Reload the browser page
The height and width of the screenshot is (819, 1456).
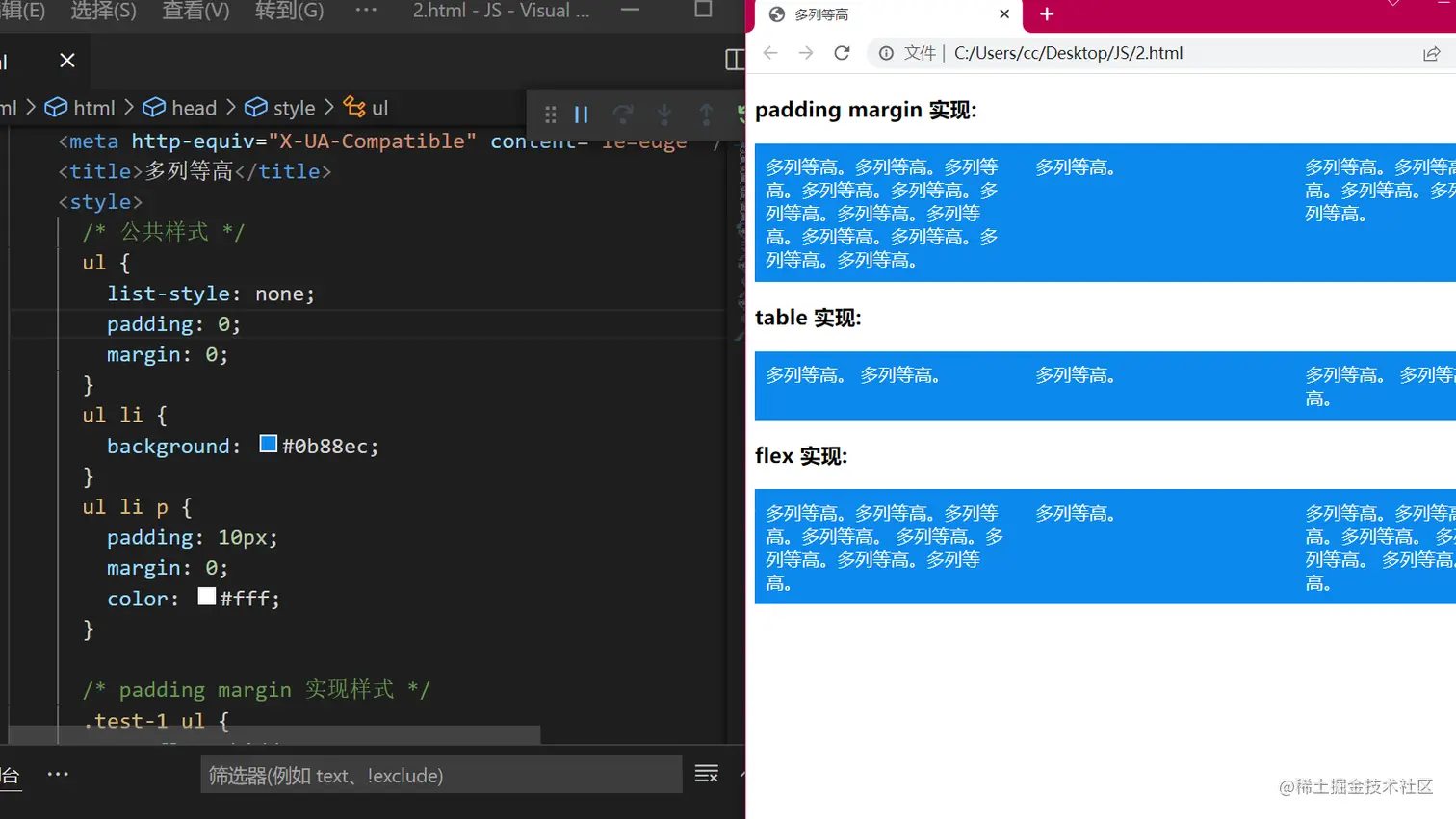tap(842, 53)
